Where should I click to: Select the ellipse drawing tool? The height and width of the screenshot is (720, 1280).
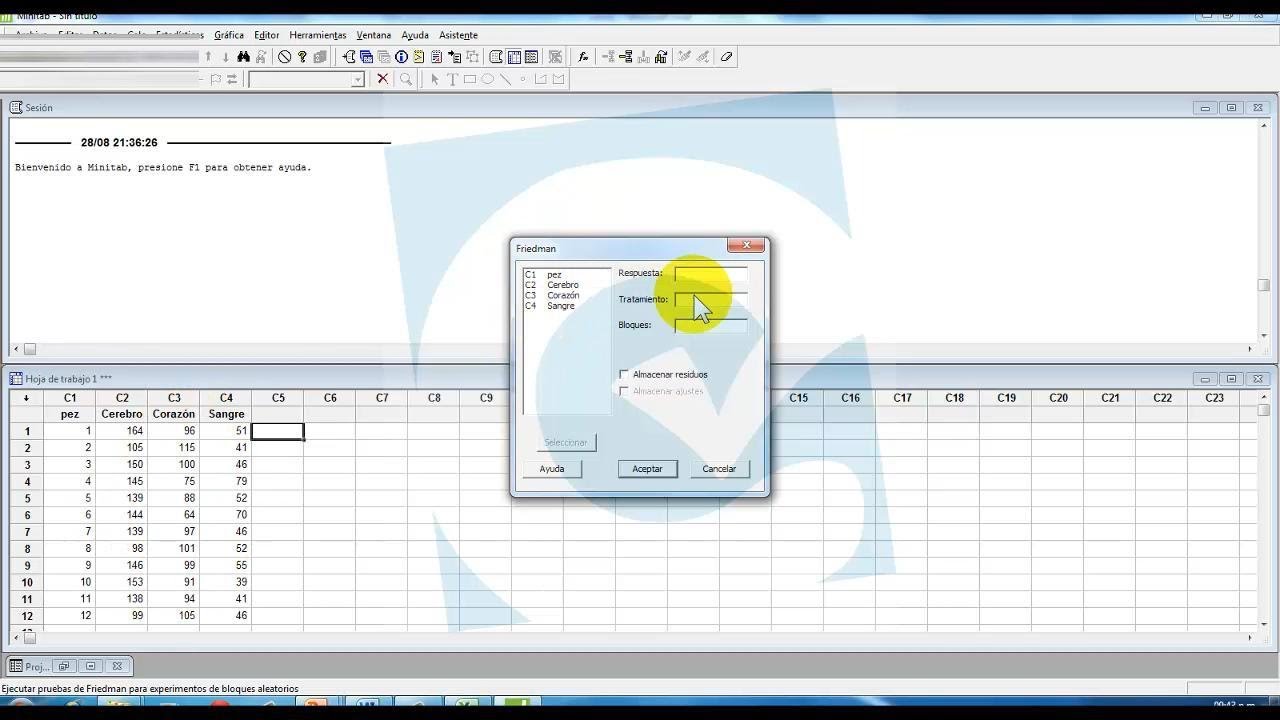click(487, 79)
